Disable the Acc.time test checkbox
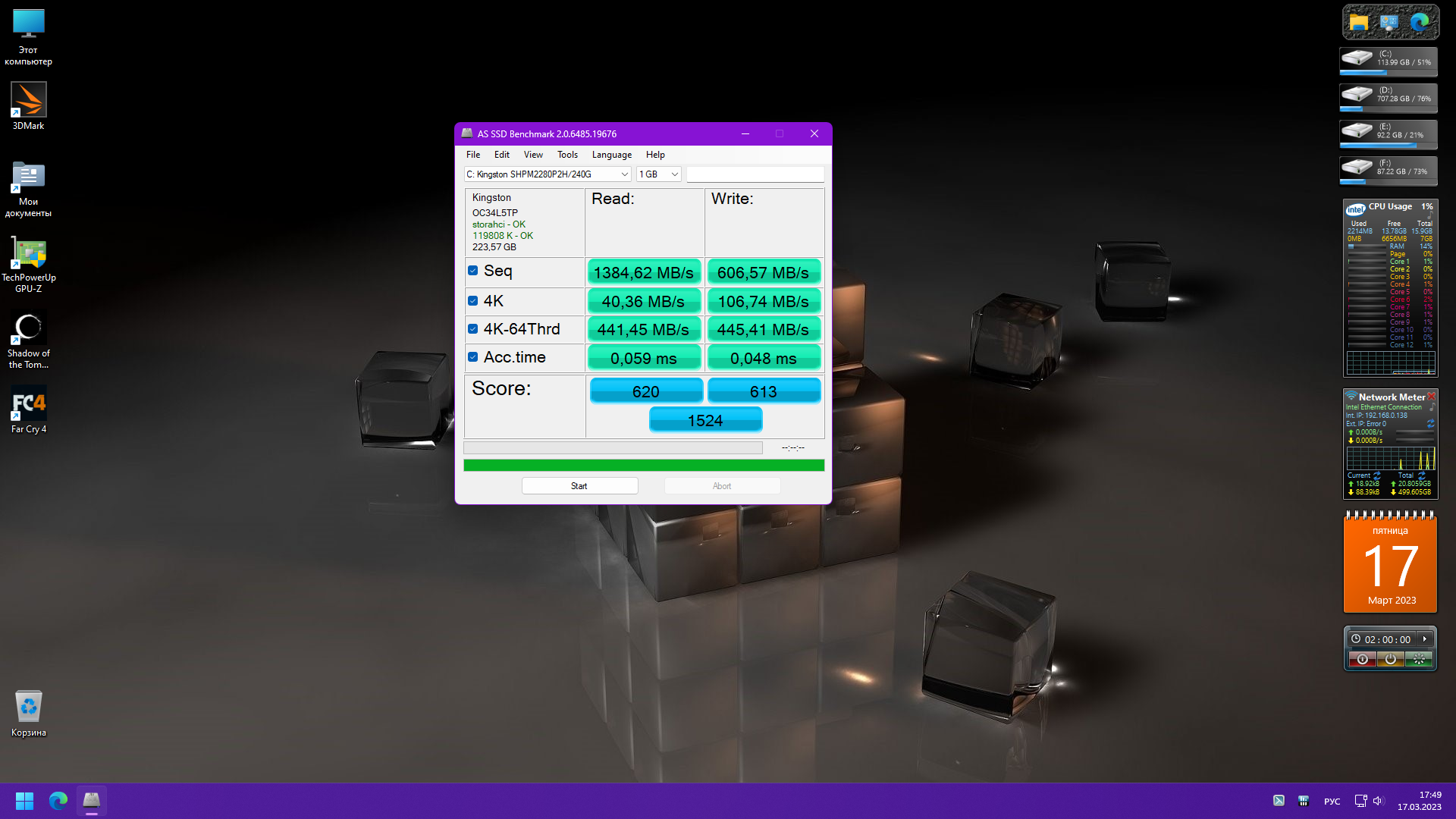 (473, 357)
